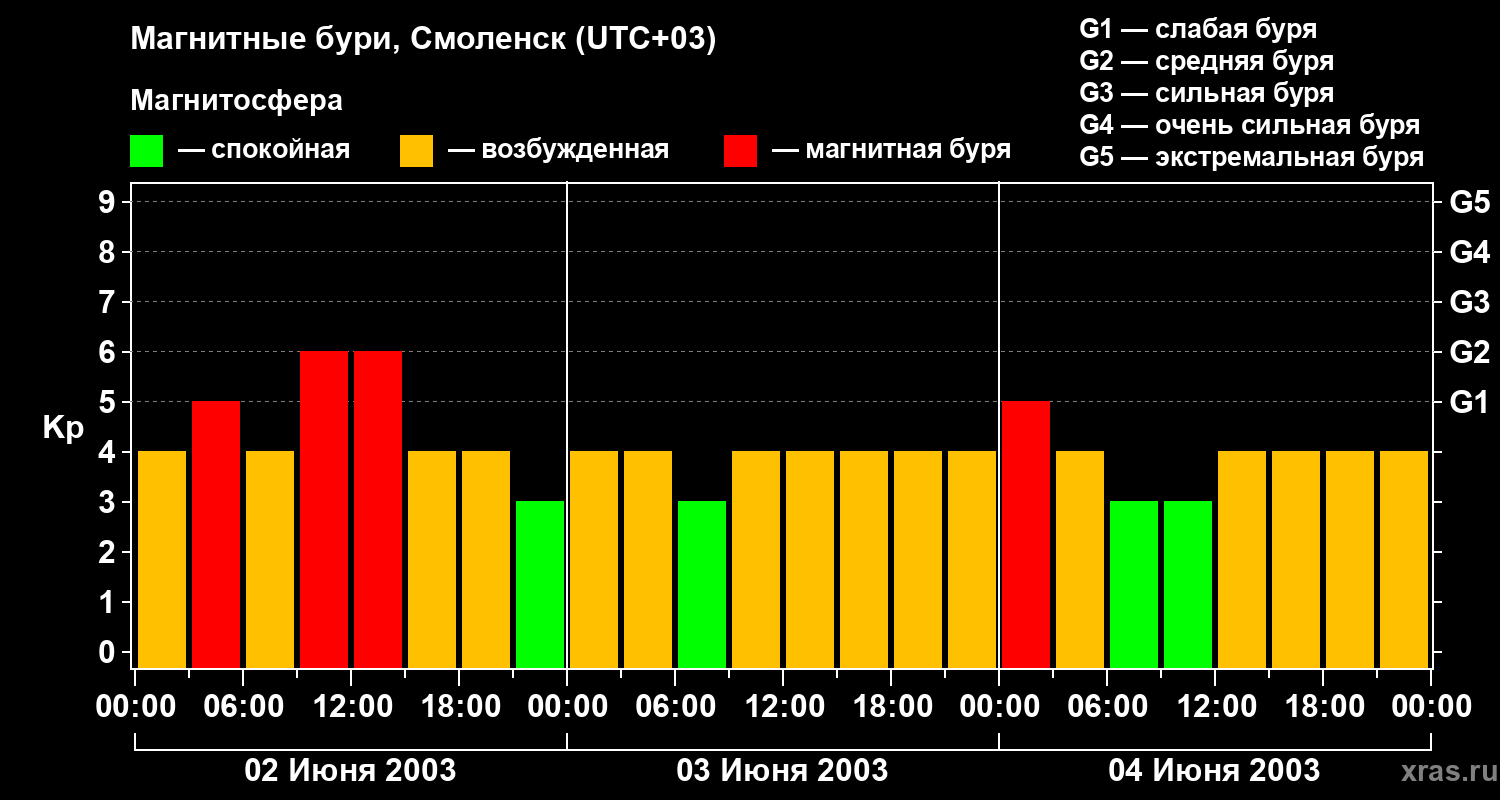Select the green bar ending 02 Июня 2003
The height and width of the screenshot is (800, 1500).
click(x=540, y=585)
